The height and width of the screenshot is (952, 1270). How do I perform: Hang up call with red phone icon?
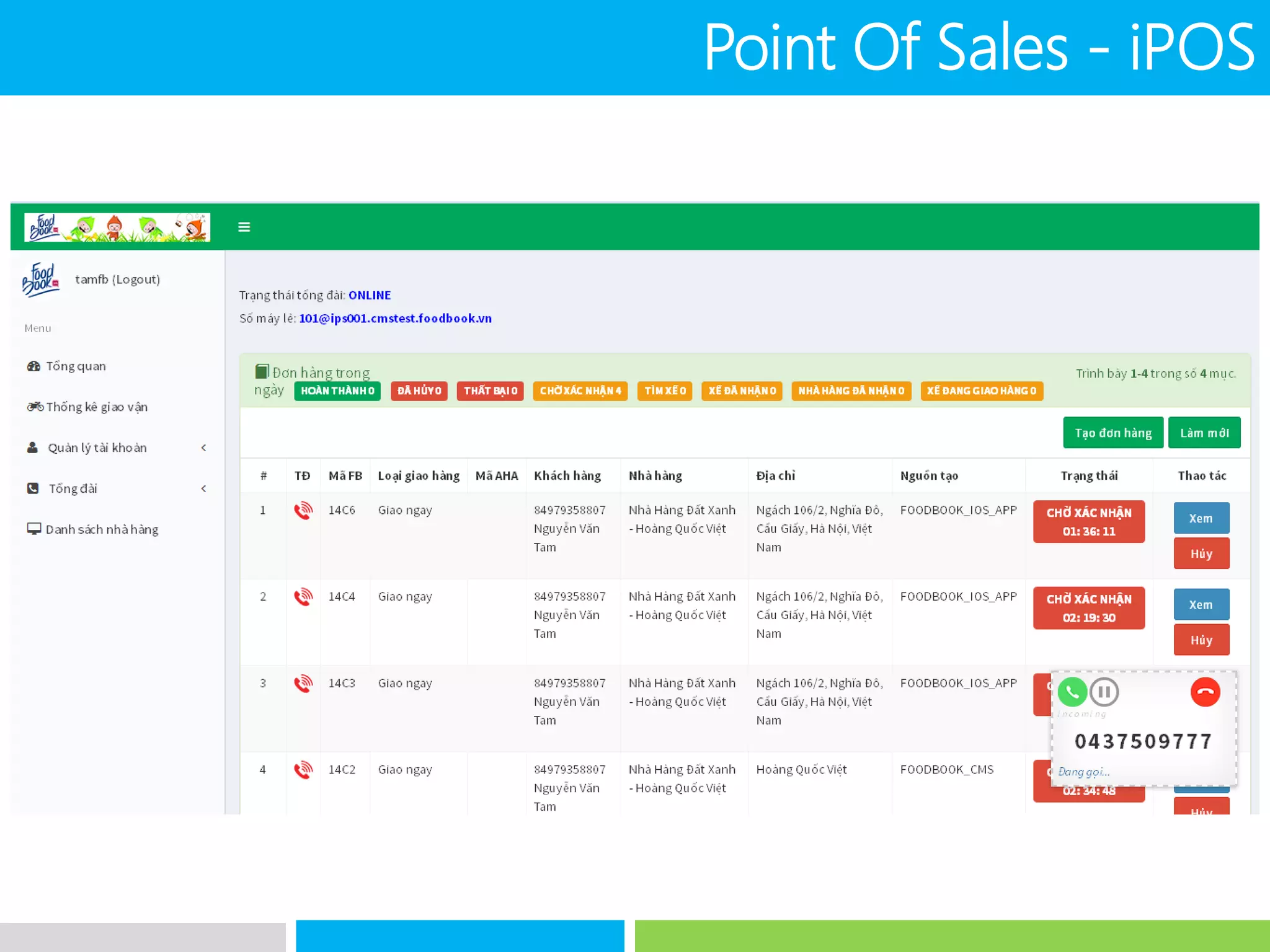(x=1206, y=692)
